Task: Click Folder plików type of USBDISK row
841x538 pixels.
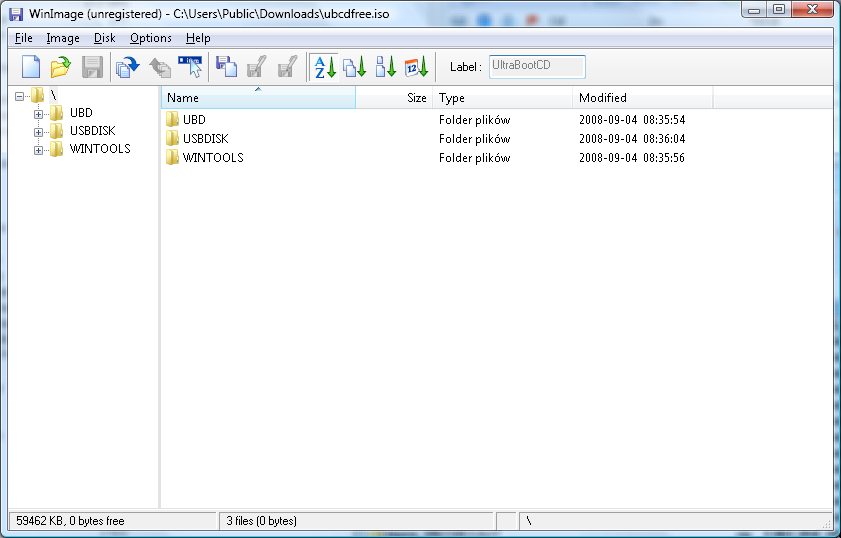Action: [x=474, y=139]
